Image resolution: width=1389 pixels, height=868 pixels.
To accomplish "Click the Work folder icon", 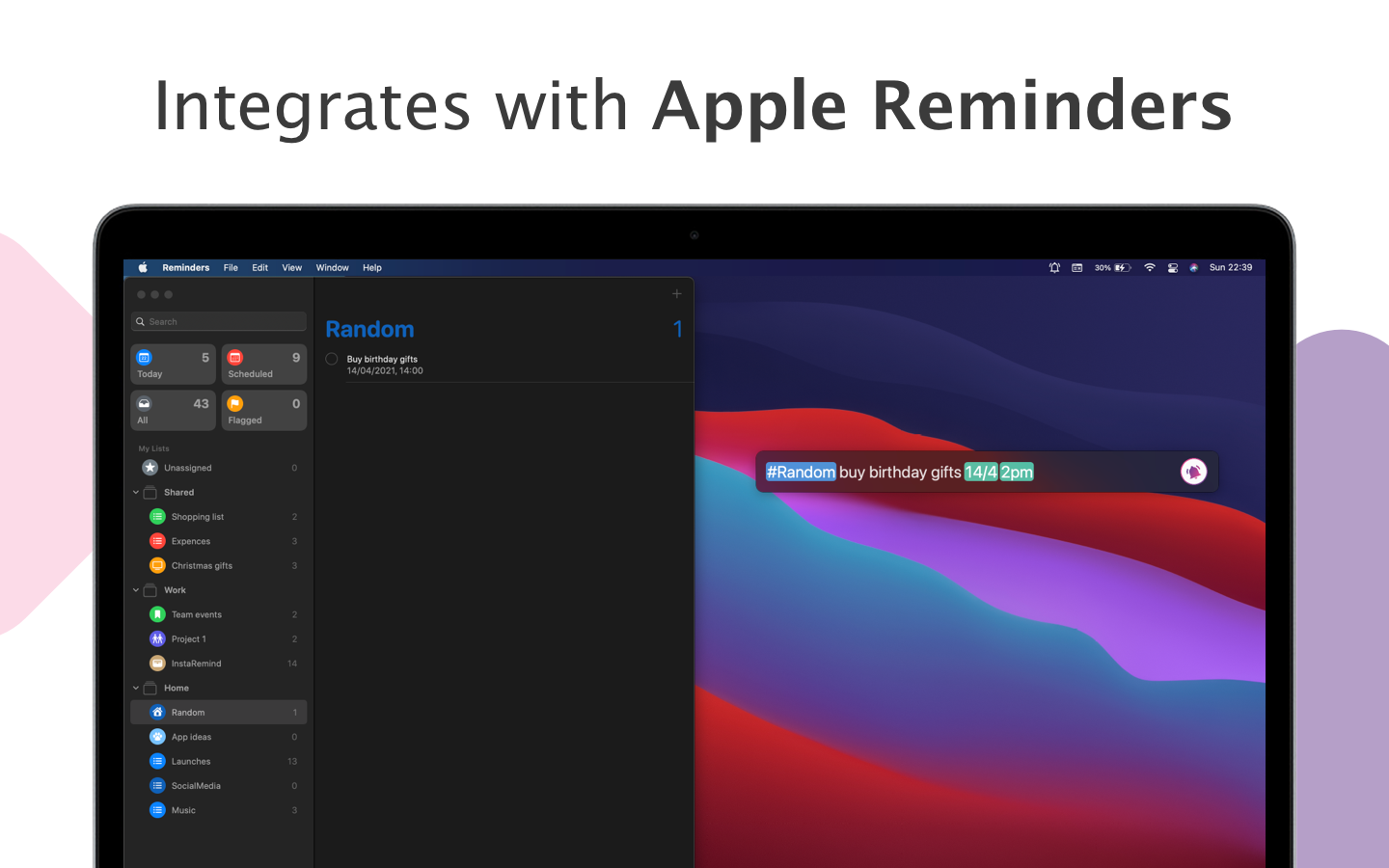I will click(x=150, y=590).
